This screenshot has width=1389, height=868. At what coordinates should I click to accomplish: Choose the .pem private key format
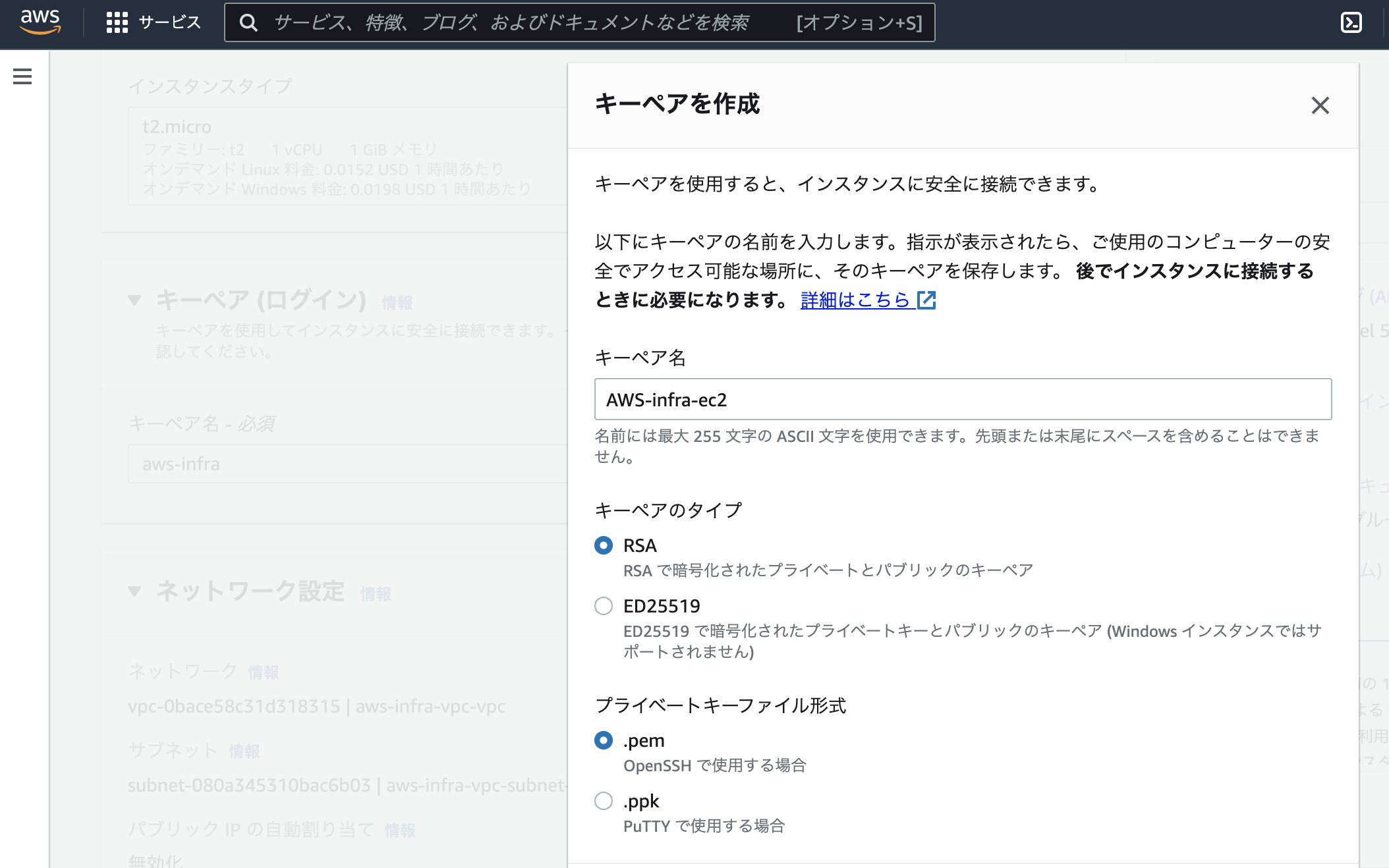point(604,740)
